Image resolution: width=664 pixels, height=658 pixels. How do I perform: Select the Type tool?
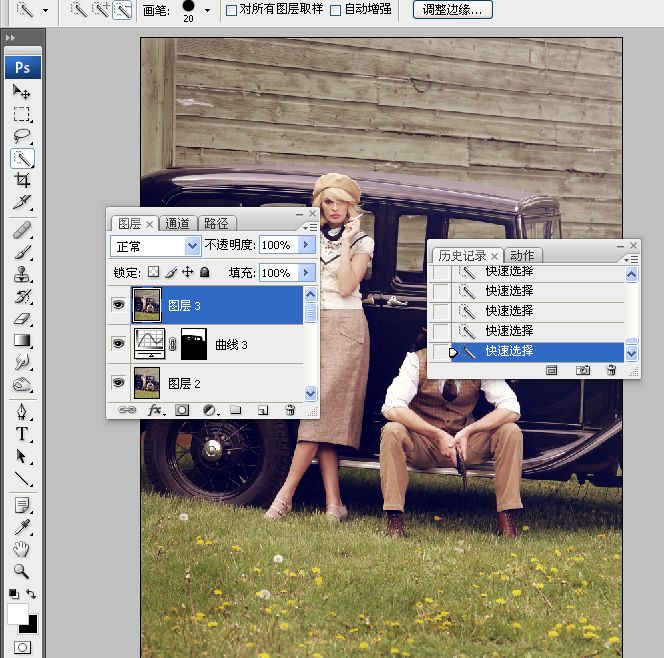22,434
